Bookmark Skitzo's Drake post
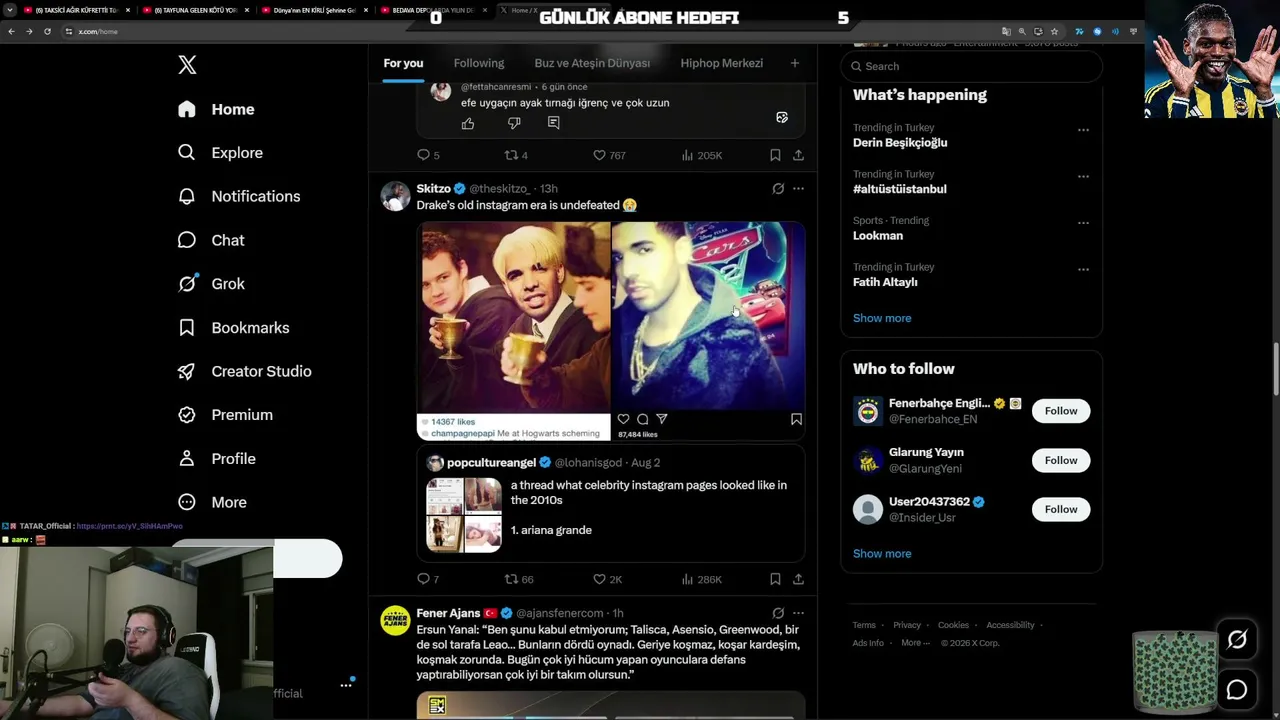Viewport: 1280px width, 720px height. pos(775,579)
